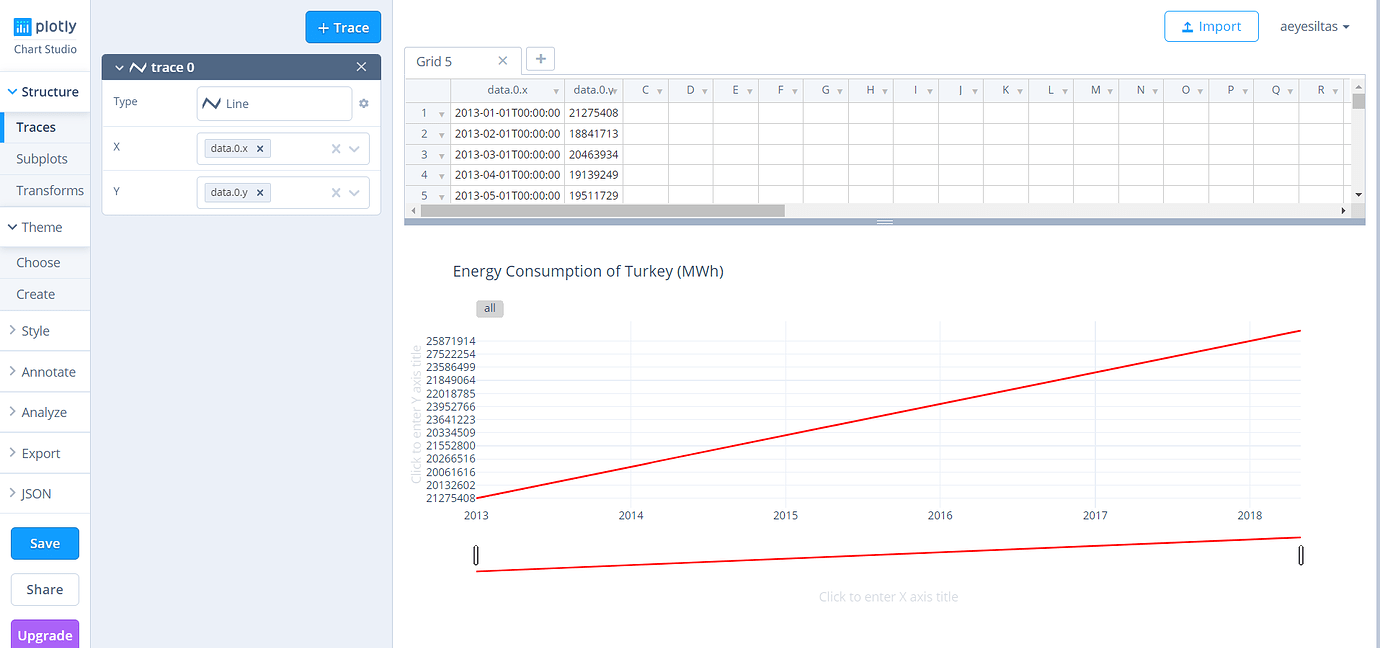The image size is (1380, 648).
Task: Select cell with value 19139249
Action: pyautogui.click(x=594, y=175)
